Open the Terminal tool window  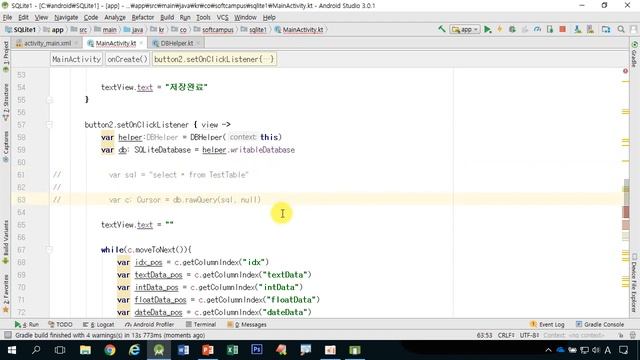tap(201, 324)
